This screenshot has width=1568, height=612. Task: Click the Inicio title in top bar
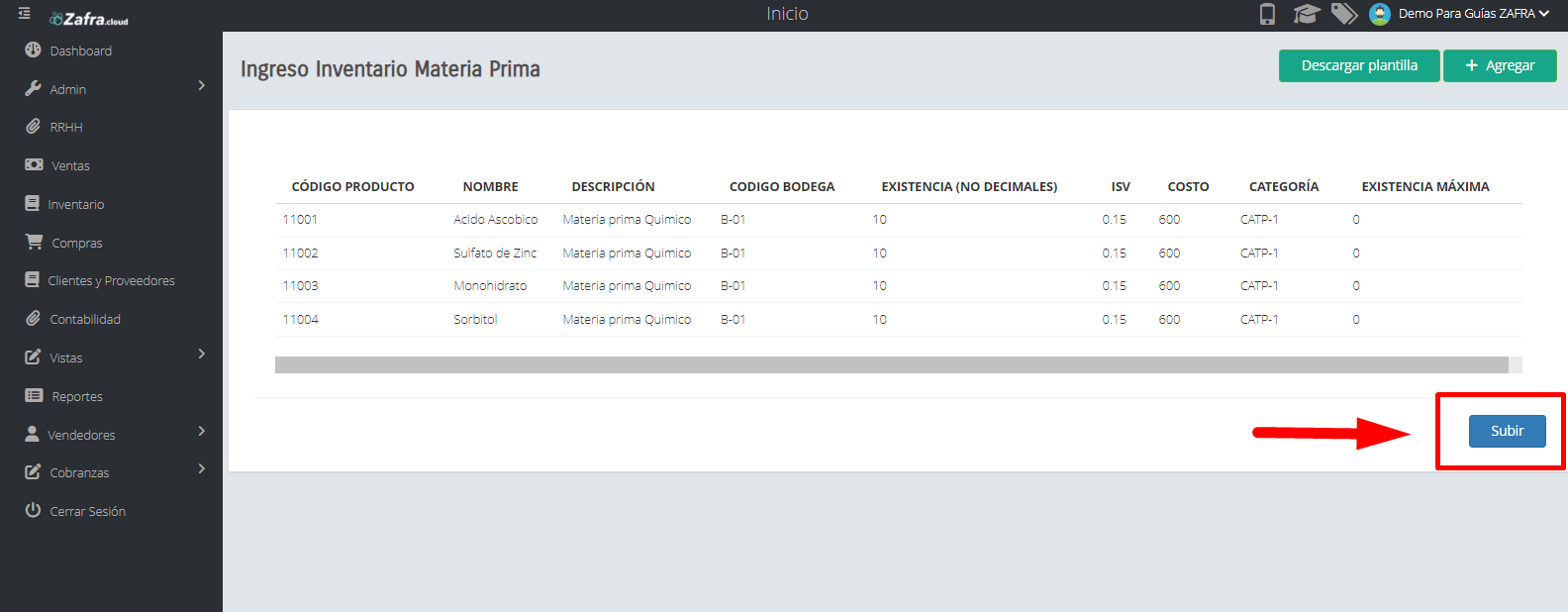click(787, 14)
